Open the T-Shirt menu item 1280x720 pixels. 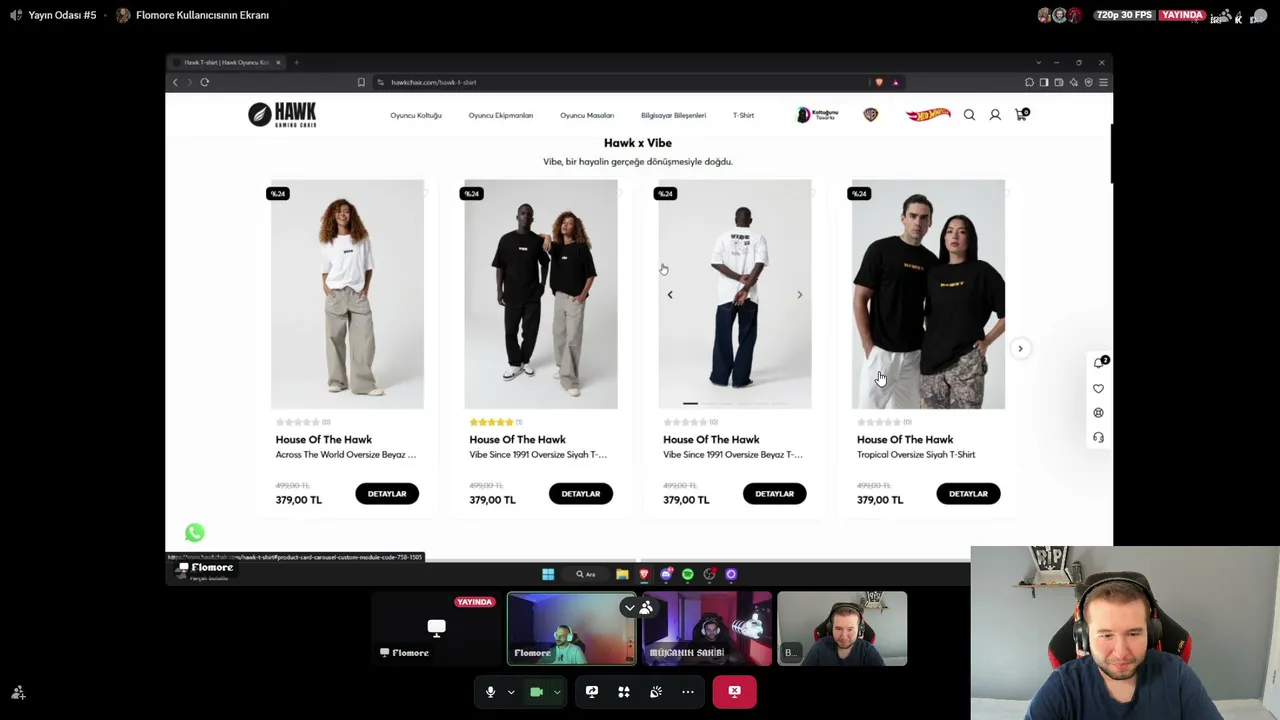coord(743,115)
